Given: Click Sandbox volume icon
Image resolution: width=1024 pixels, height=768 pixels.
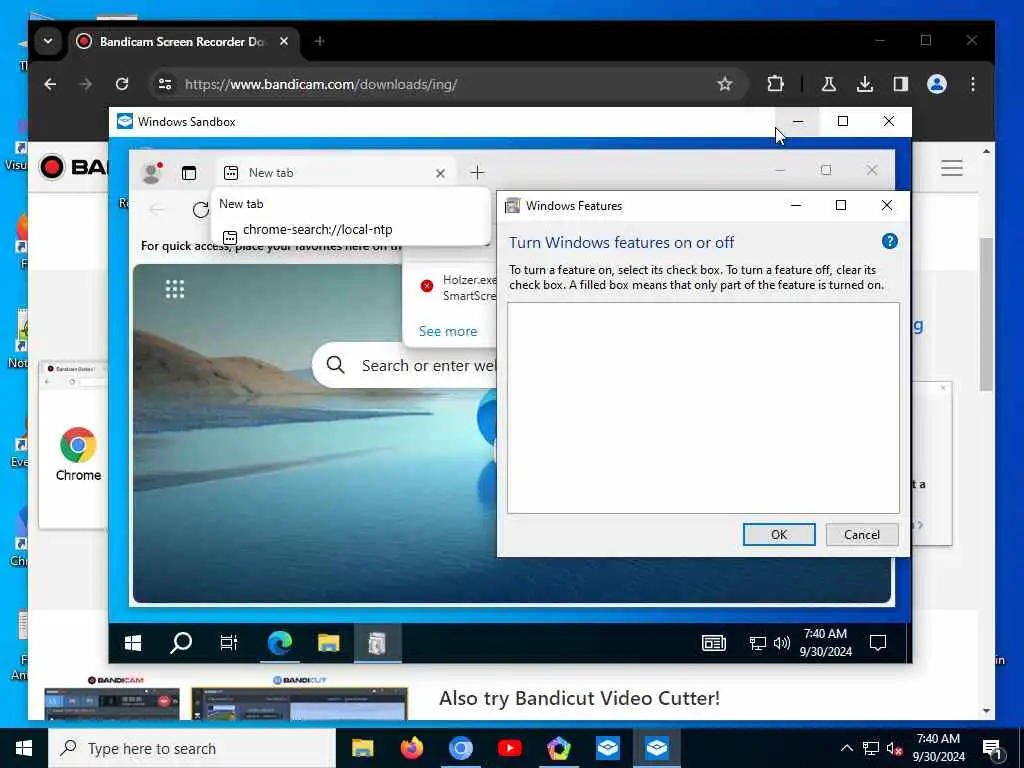Looking at the screenshot, I should click(x=781, y=643).
